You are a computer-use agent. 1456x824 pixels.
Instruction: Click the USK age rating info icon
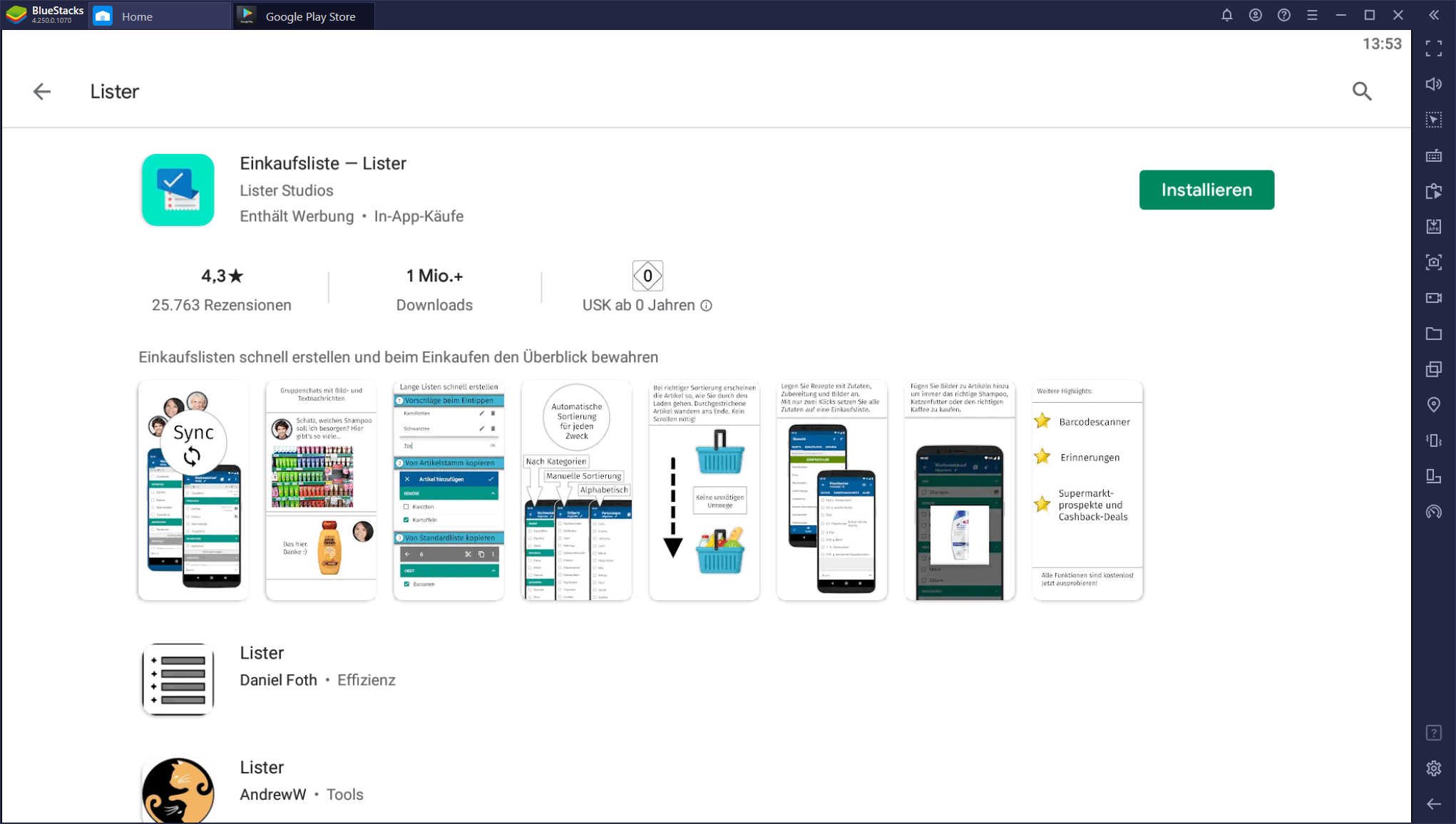click(706, 306)
